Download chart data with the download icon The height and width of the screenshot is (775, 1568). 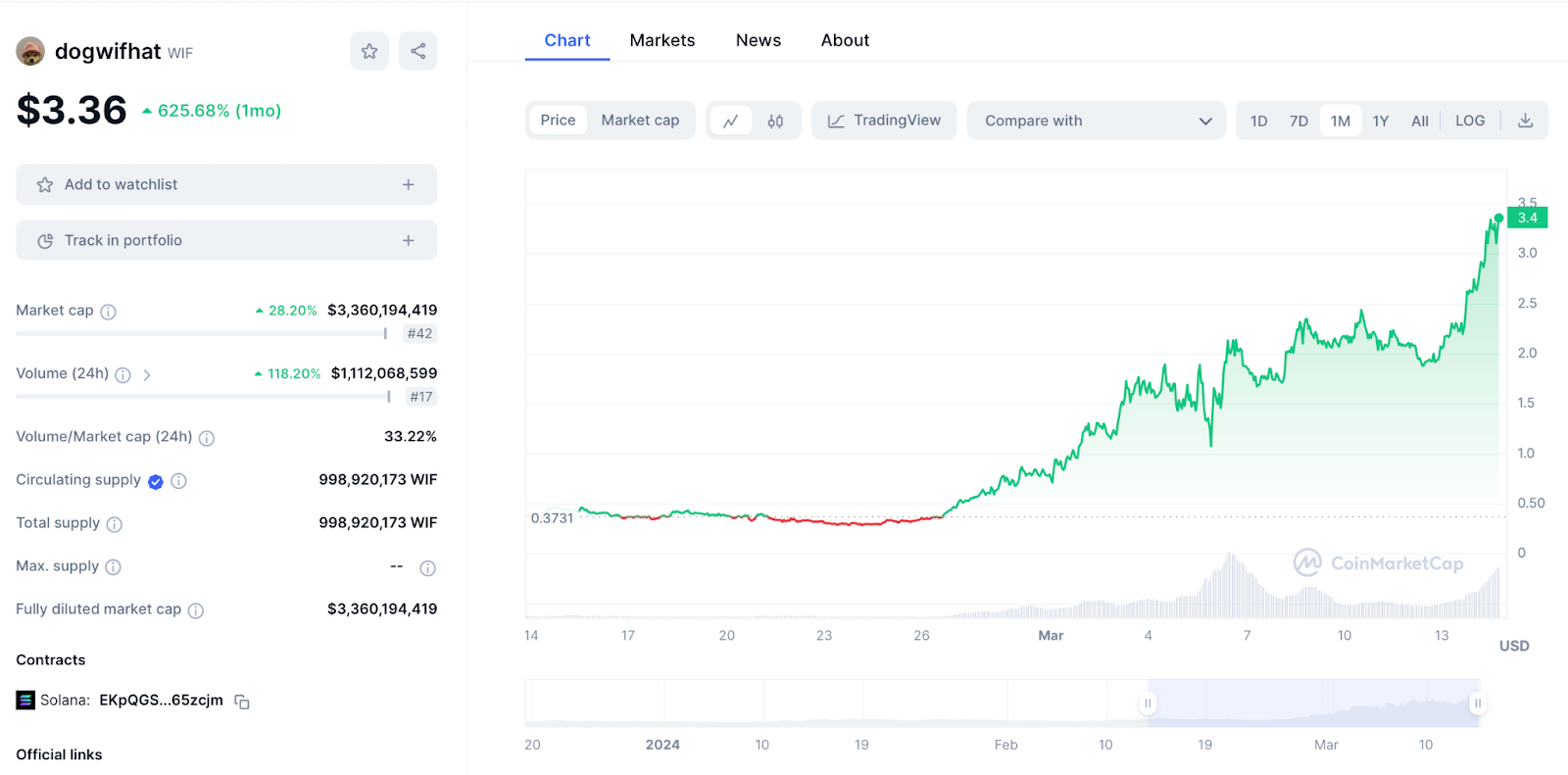point(1525,121)
